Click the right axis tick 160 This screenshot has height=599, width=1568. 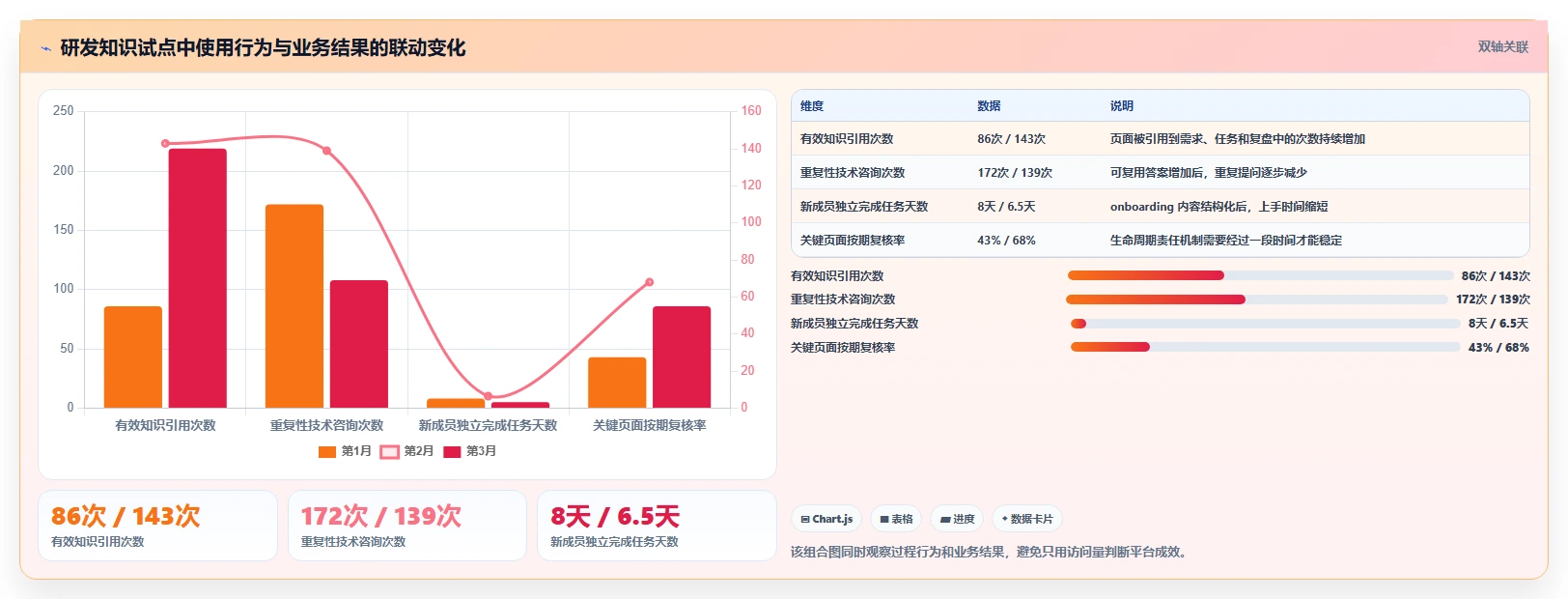tap(751, 111)
